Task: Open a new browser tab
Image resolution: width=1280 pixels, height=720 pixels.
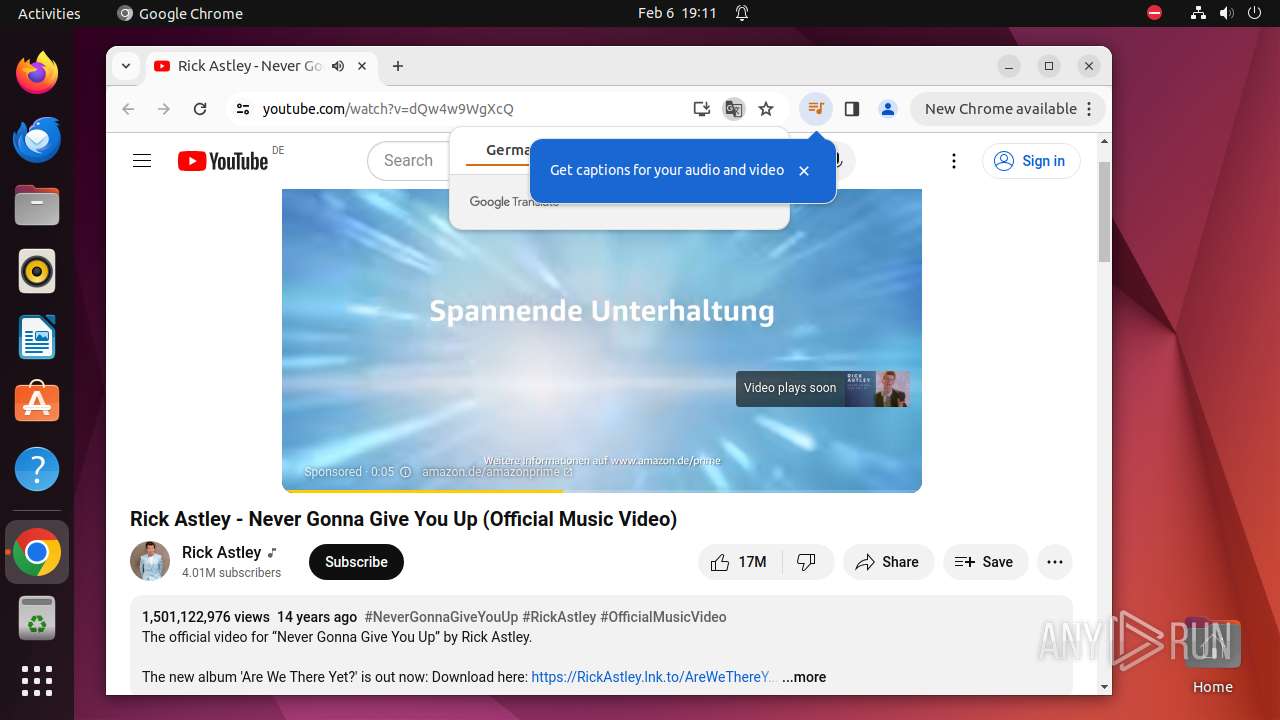Action: pyautogui.click(x=398, y=66)
